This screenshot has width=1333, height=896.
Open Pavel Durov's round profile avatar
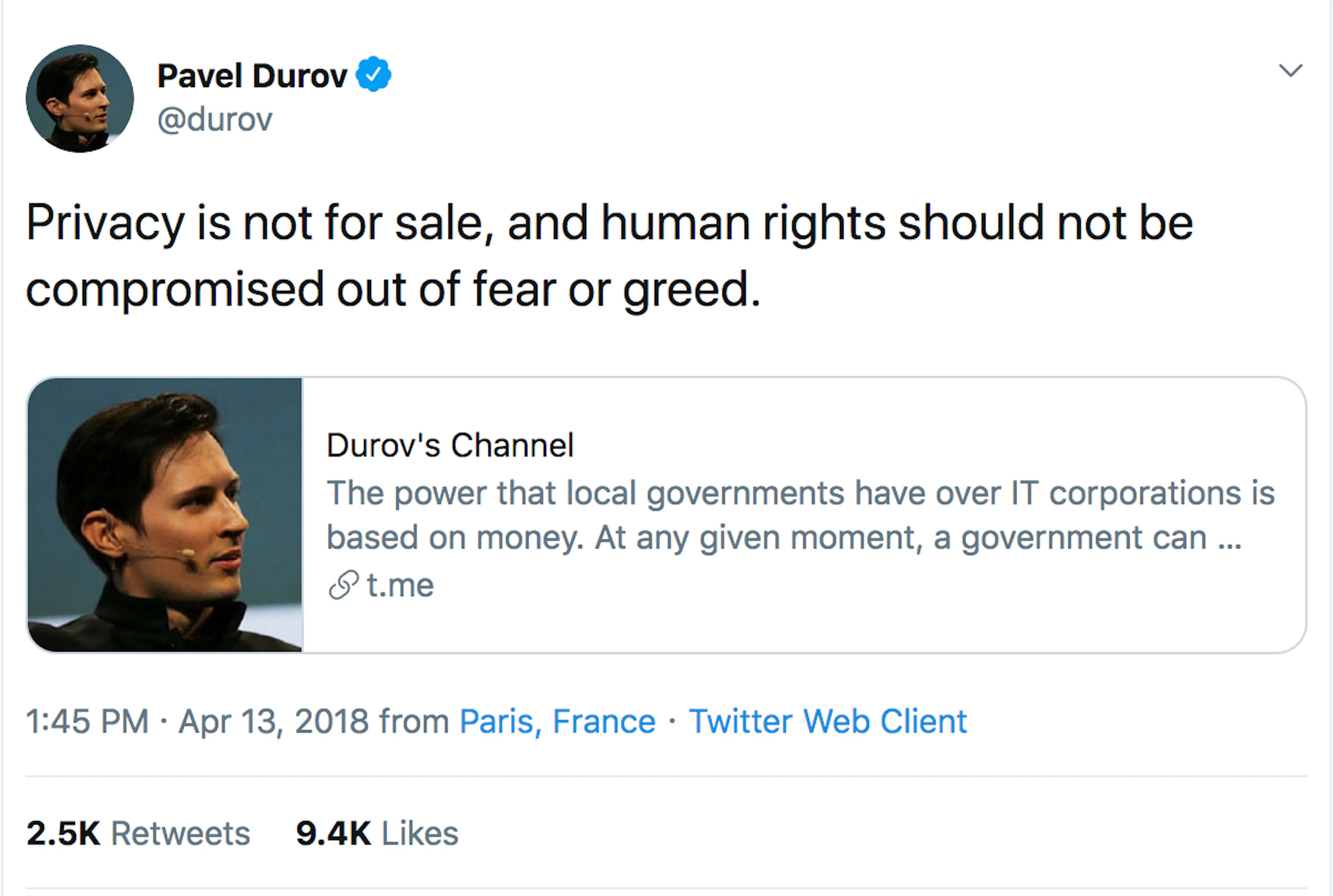click(x=80, y=98)
